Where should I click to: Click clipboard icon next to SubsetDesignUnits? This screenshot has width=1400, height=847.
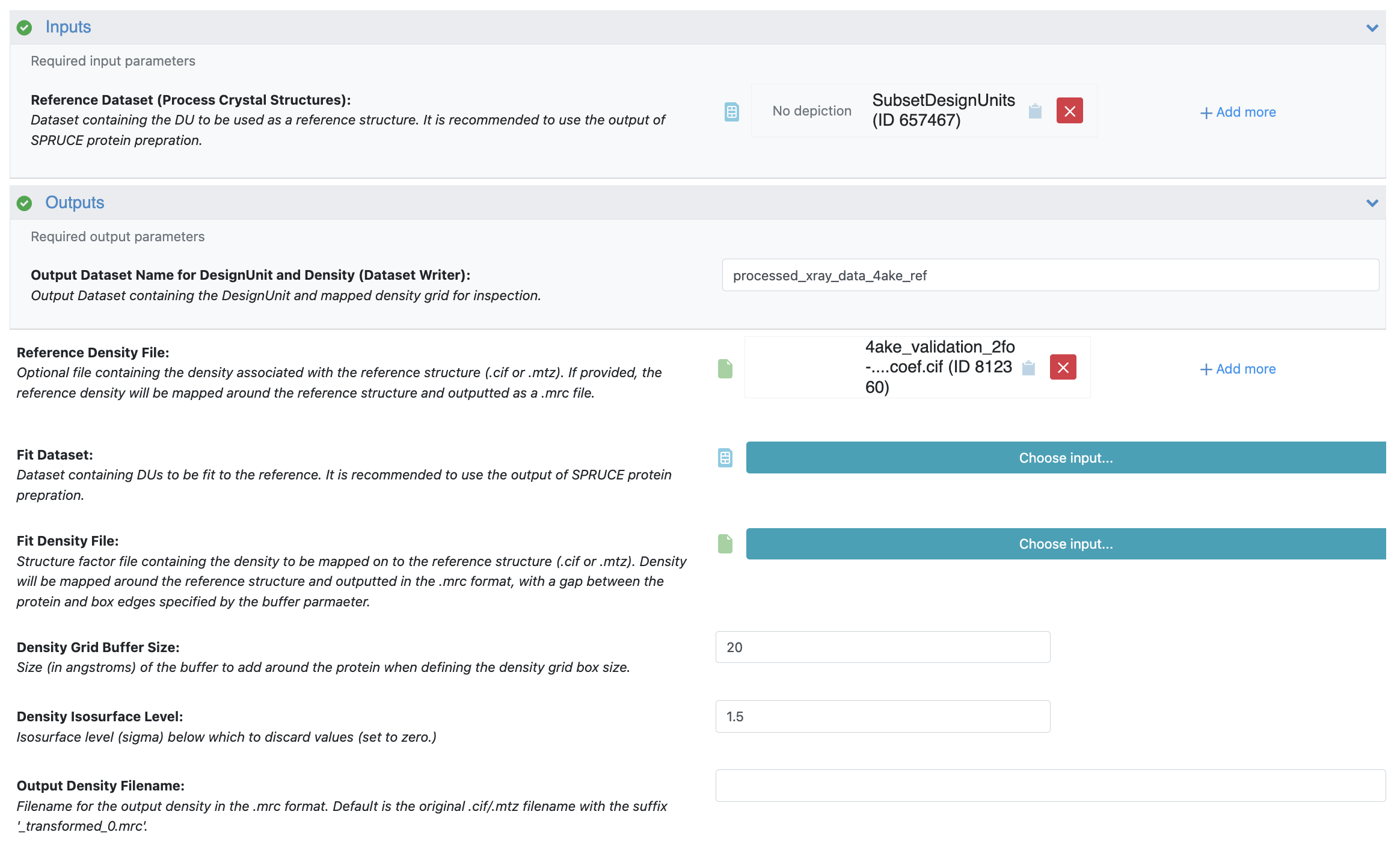point(1035,111)
